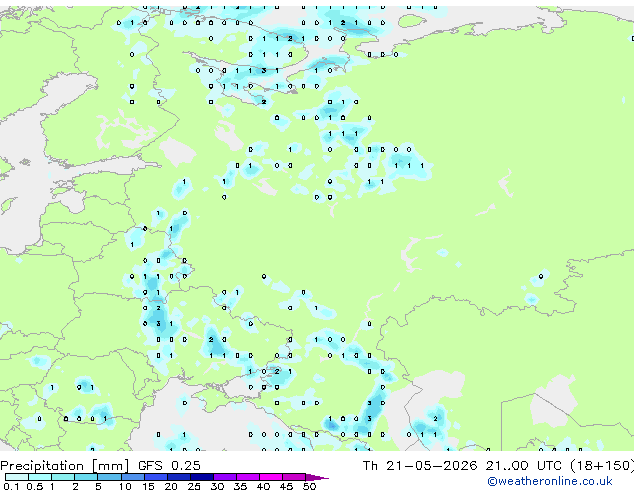This screenshot has width=634, height=490.
Task: Click the 1–2 mm legend color box
Action: pyautogui.click(x=63, y=477)
